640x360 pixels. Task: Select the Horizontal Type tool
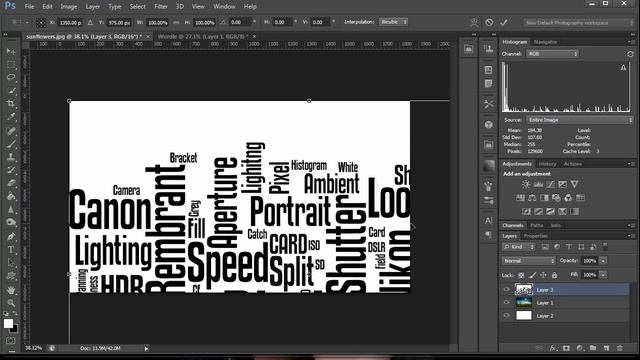point(11,249)
